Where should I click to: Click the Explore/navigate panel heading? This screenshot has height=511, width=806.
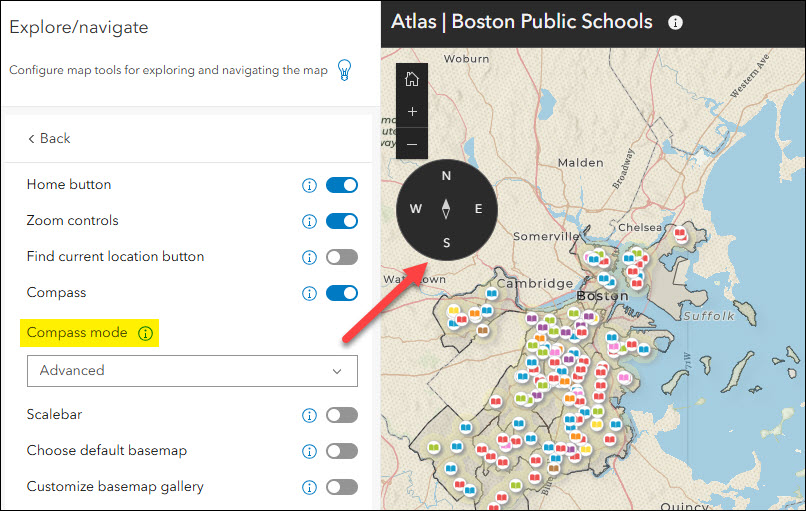coord(79,27)
